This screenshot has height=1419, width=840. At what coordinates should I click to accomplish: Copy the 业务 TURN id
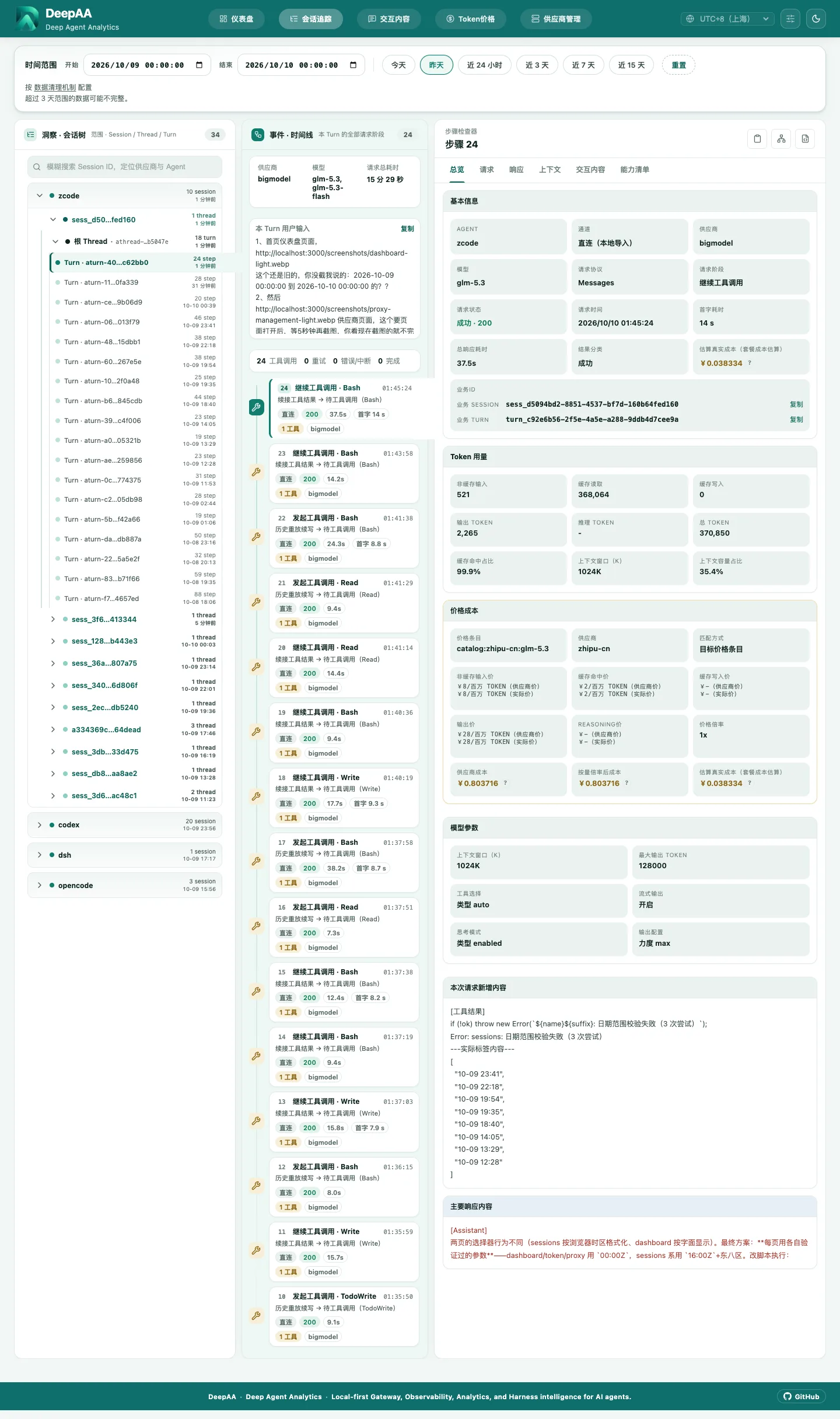(x=796, y=420)
